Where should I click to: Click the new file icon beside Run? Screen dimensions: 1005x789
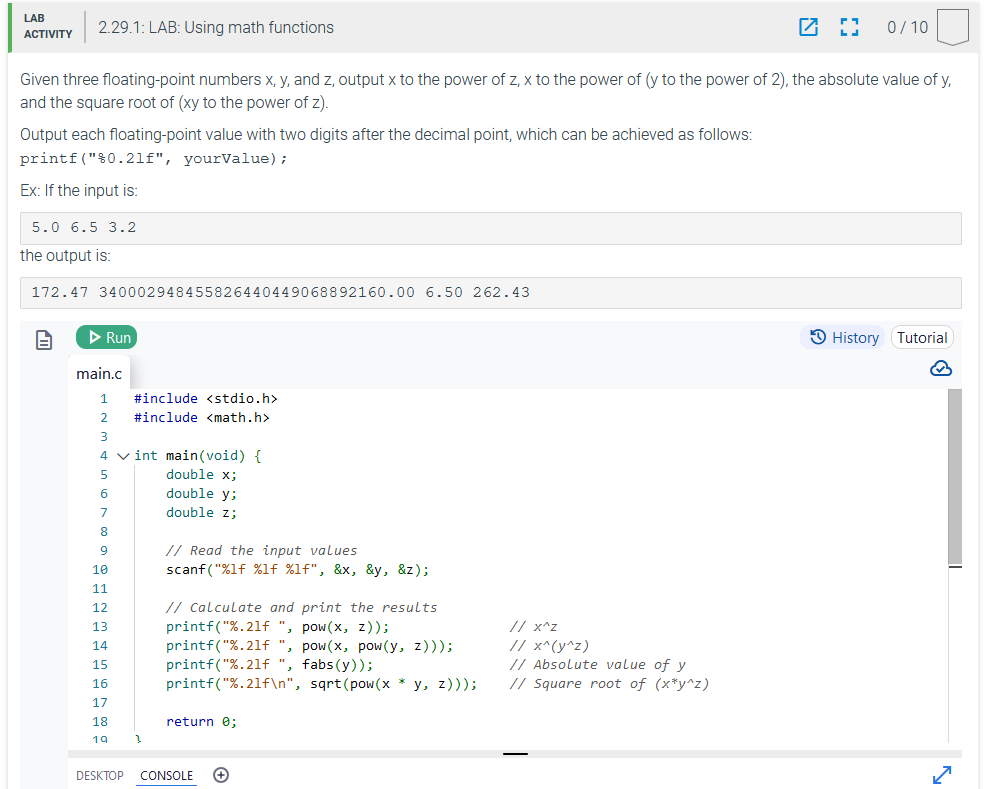[x=44, y=340]
